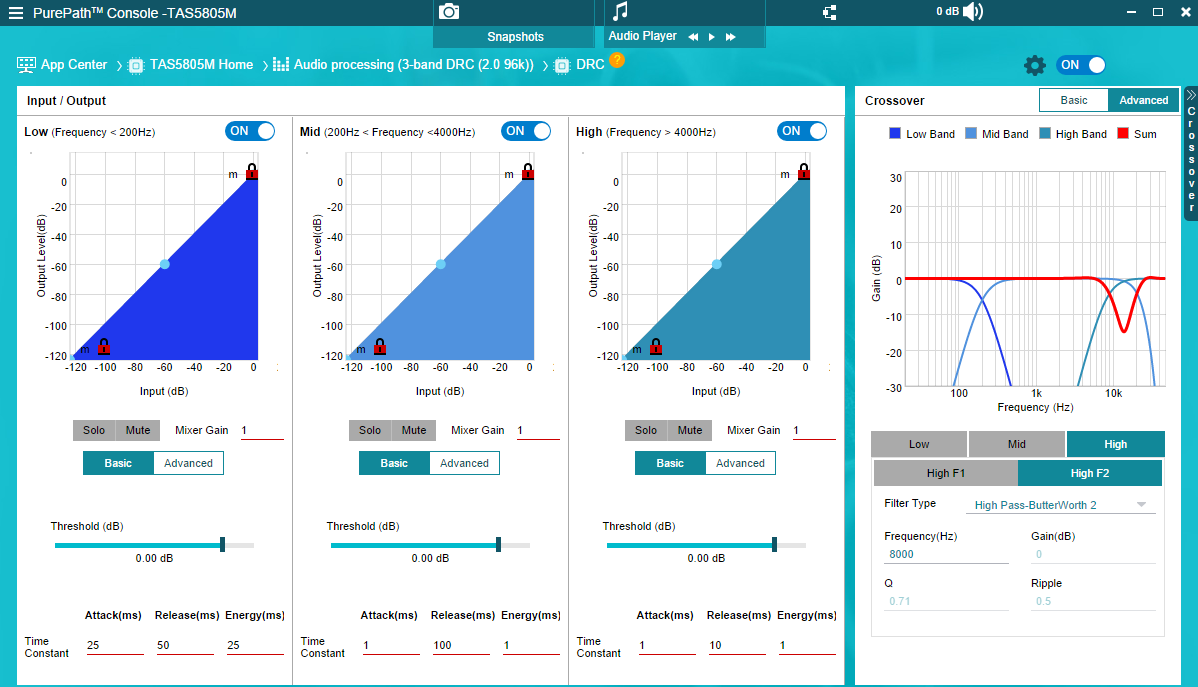Open Audio processing breadcrumb link
Screen dimensions: 1198x687
[414, 65]
